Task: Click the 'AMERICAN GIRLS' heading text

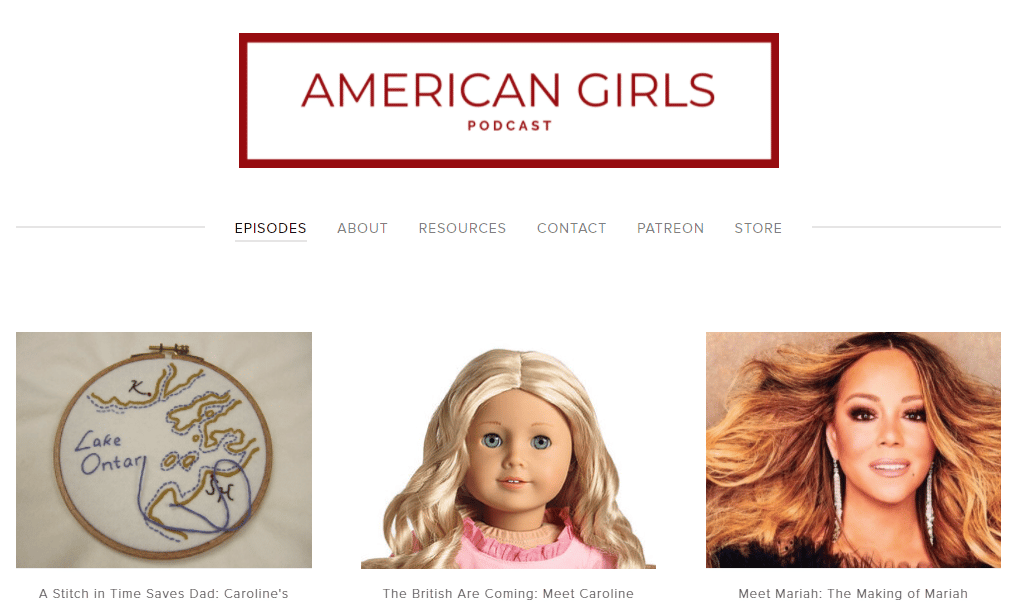Action: click(509, 90)
